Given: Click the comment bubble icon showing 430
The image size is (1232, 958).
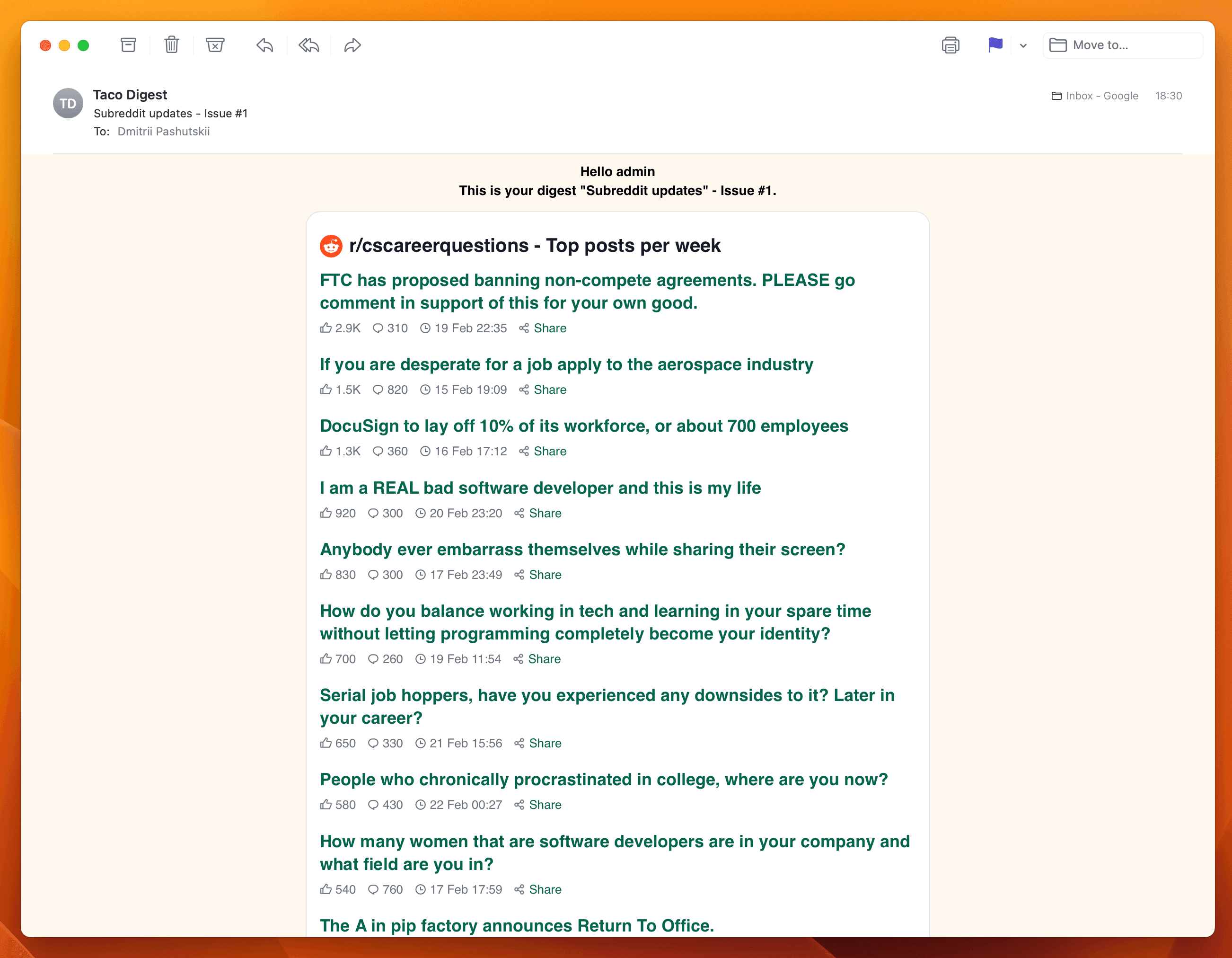Looking at the screenshot, I should click(x=373, y=805).
